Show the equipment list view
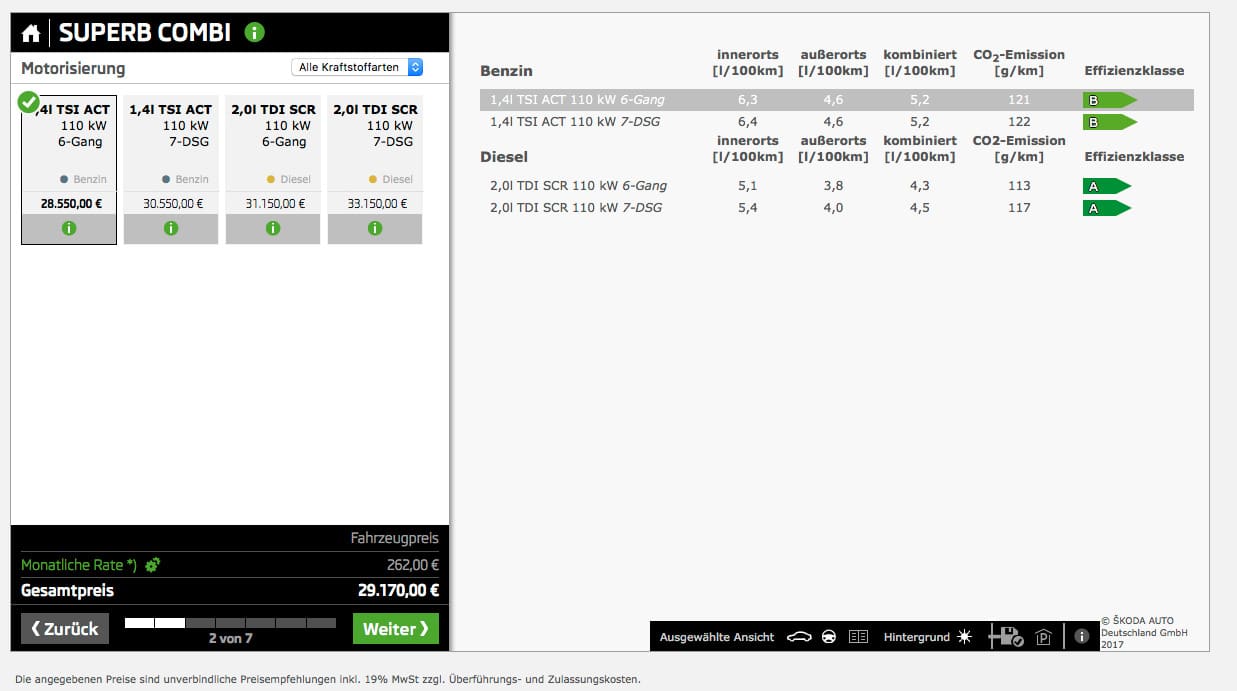1237x691 pixels. point(858,637)
